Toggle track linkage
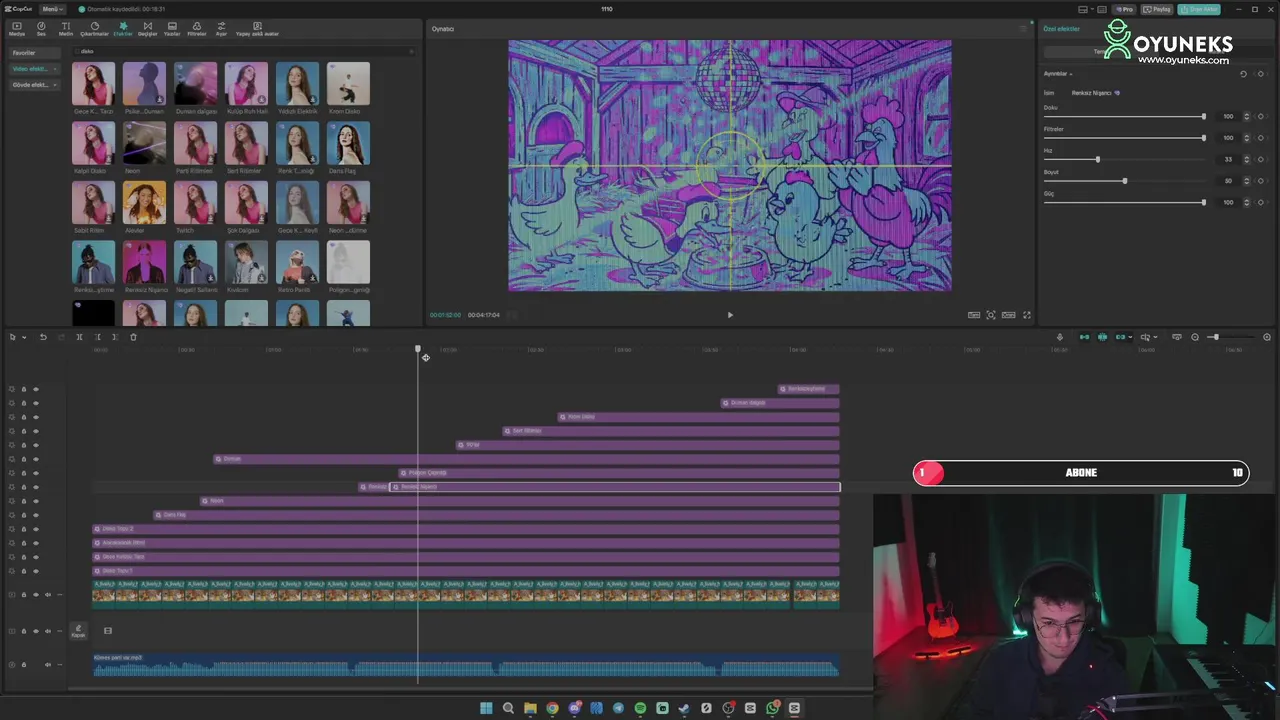The image size is (1280, 720). [1121, 337]
